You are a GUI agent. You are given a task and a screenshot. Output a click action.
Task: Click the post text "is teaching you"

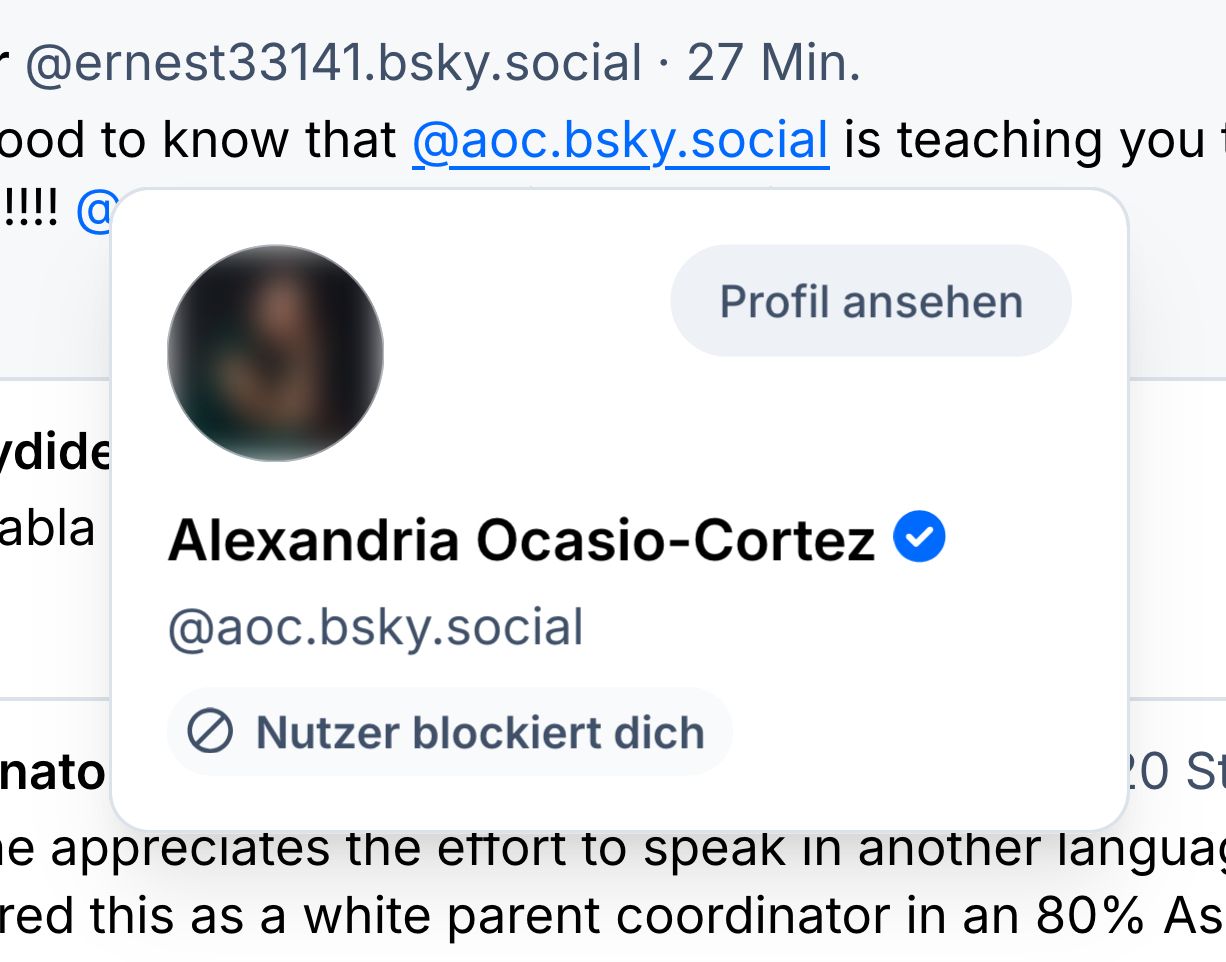tap(1020, 141)
